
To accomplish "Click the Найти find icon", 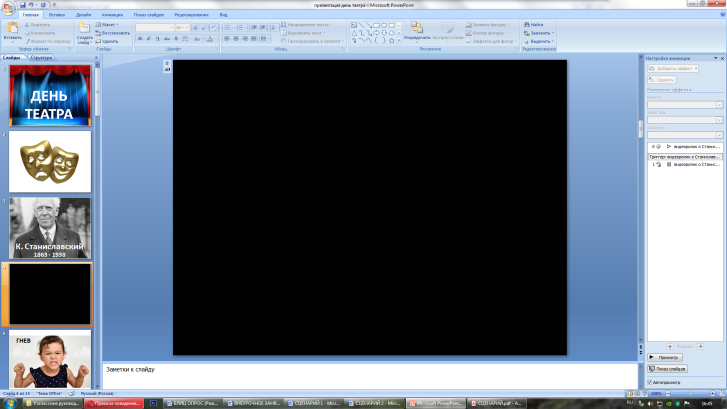I will coord(537,24).
